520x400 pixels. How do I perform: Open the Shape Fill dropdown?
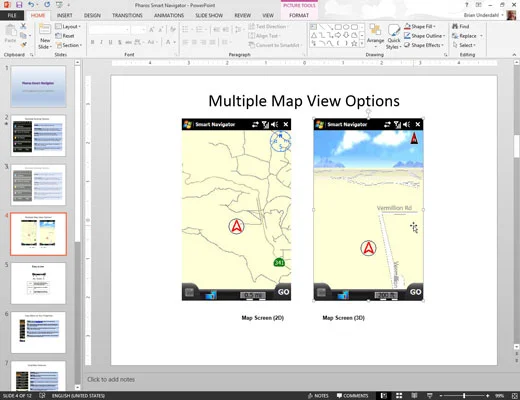420,26
